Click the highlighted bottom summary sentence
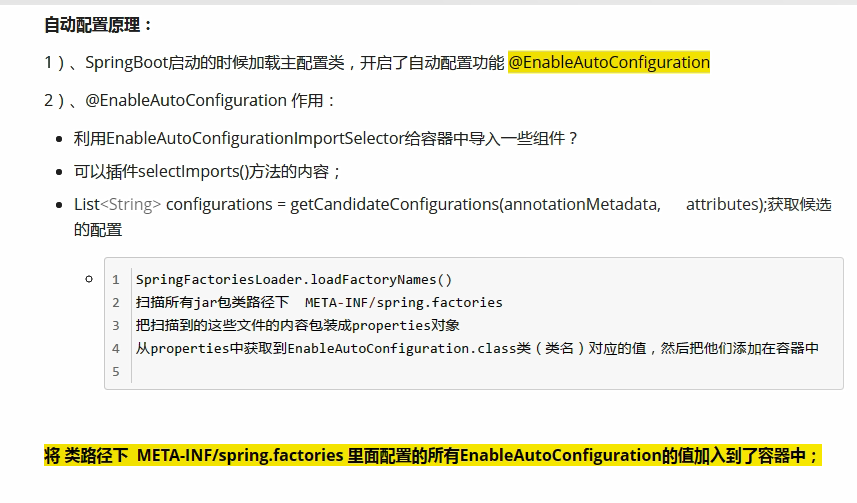Viewport: 857px width, 503px height. [432, 456]
